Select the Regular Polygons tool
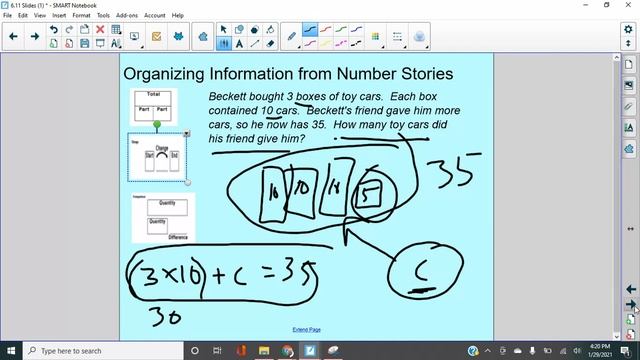640x360 pixels. [255, 29]
